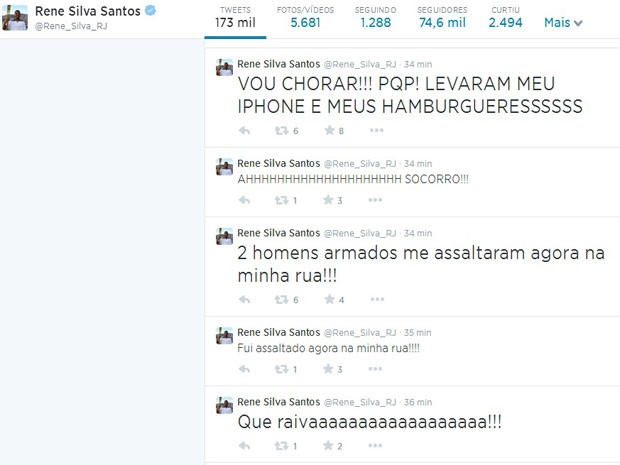Screen dimensions: 620x465
Task: Select the Tweets 173 mil tab
Action: [x=235, y=17]
